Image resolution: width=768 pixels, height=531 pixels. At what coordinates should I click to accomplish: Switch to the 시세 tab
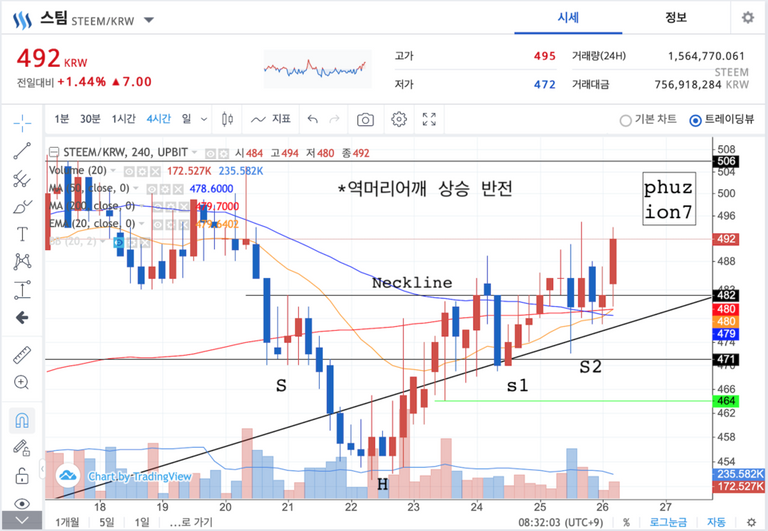pyautogui.click(x=568, y=18)
